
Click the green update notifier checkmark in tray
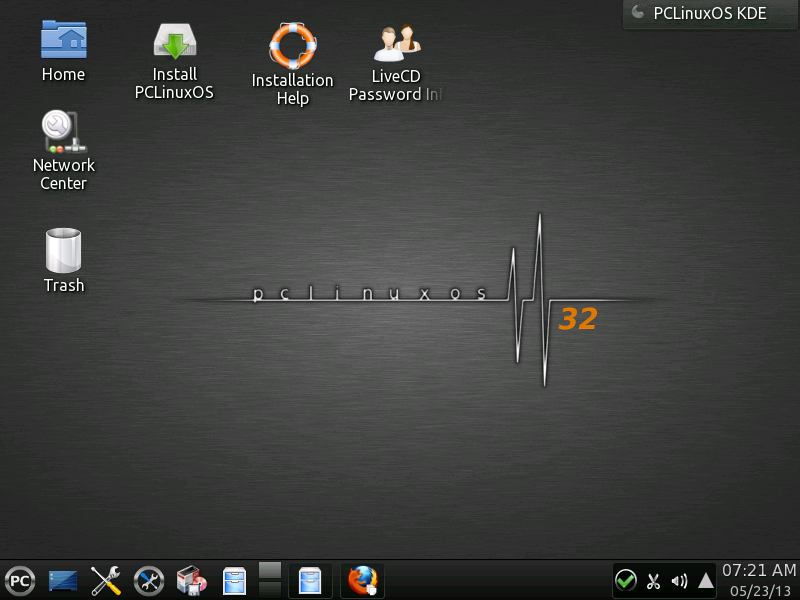627,580
